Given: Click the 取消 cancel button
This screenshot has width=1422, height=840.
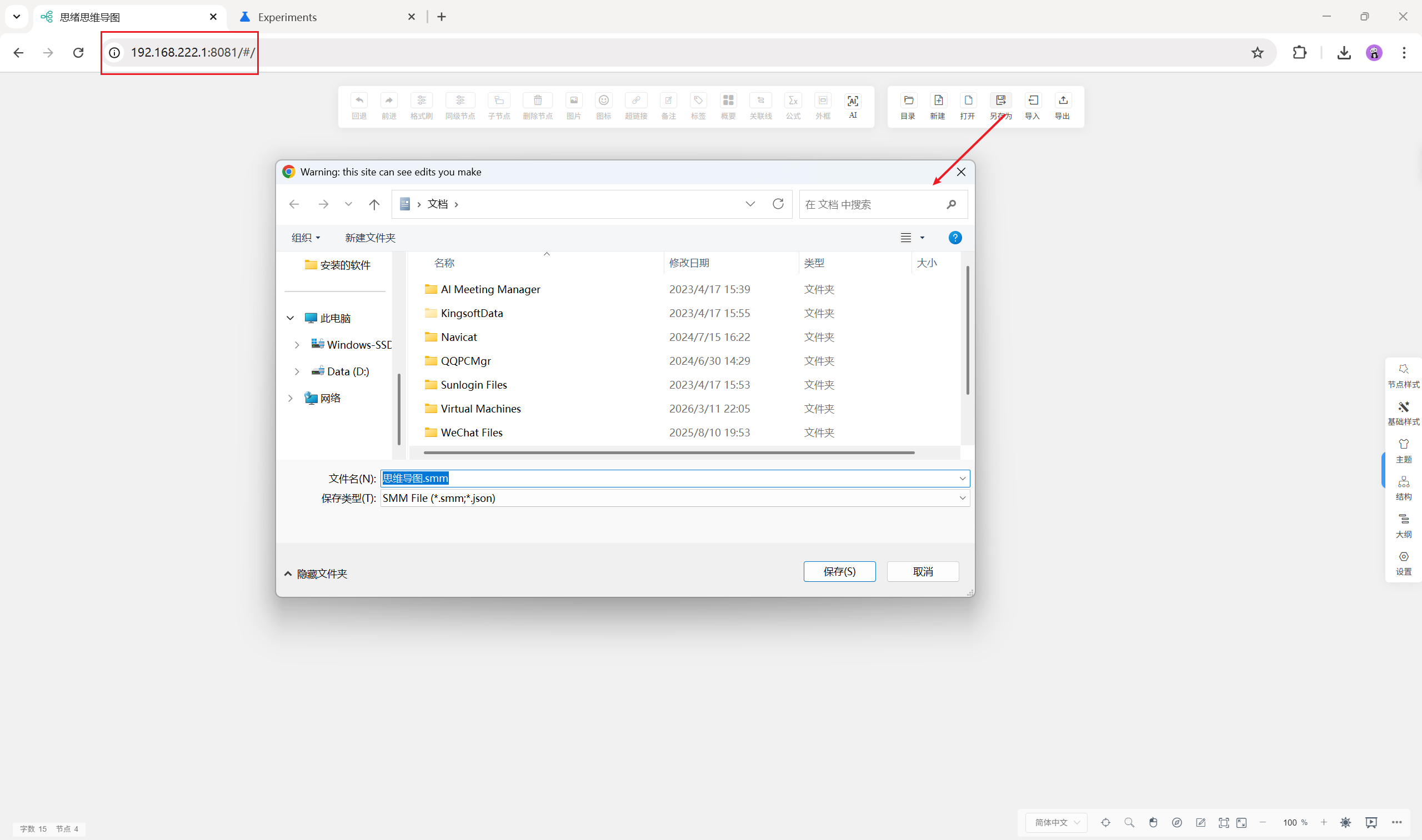Looking at the screenshot, I should (923, 572).
